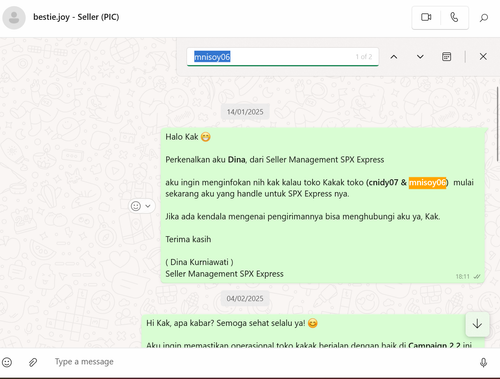Click the 14/01/2025 date label
Viewport: 500px width, 379px height.
click(x=245, y=112)
